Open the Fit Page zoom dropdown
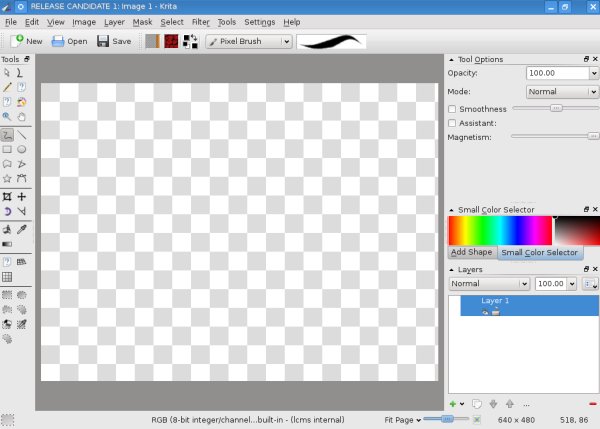600x429 pixels. pyautogui.click(x=403, y=420)
